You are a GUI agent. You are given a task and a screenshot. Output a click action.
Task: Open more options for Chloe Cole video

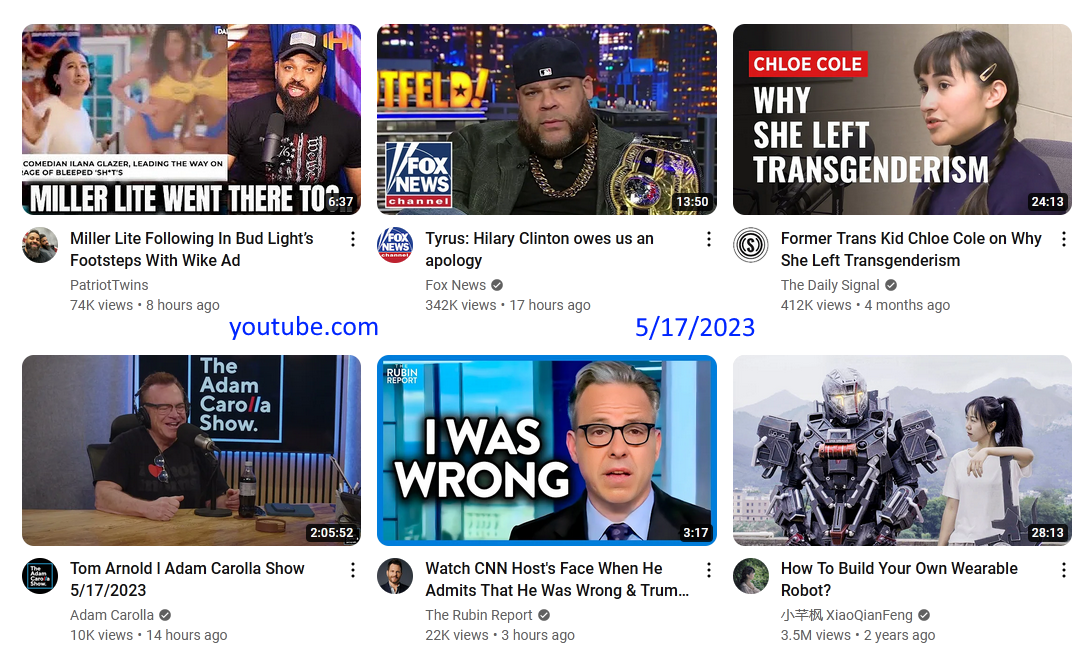pyautogui.click(x=1064, y=239)
